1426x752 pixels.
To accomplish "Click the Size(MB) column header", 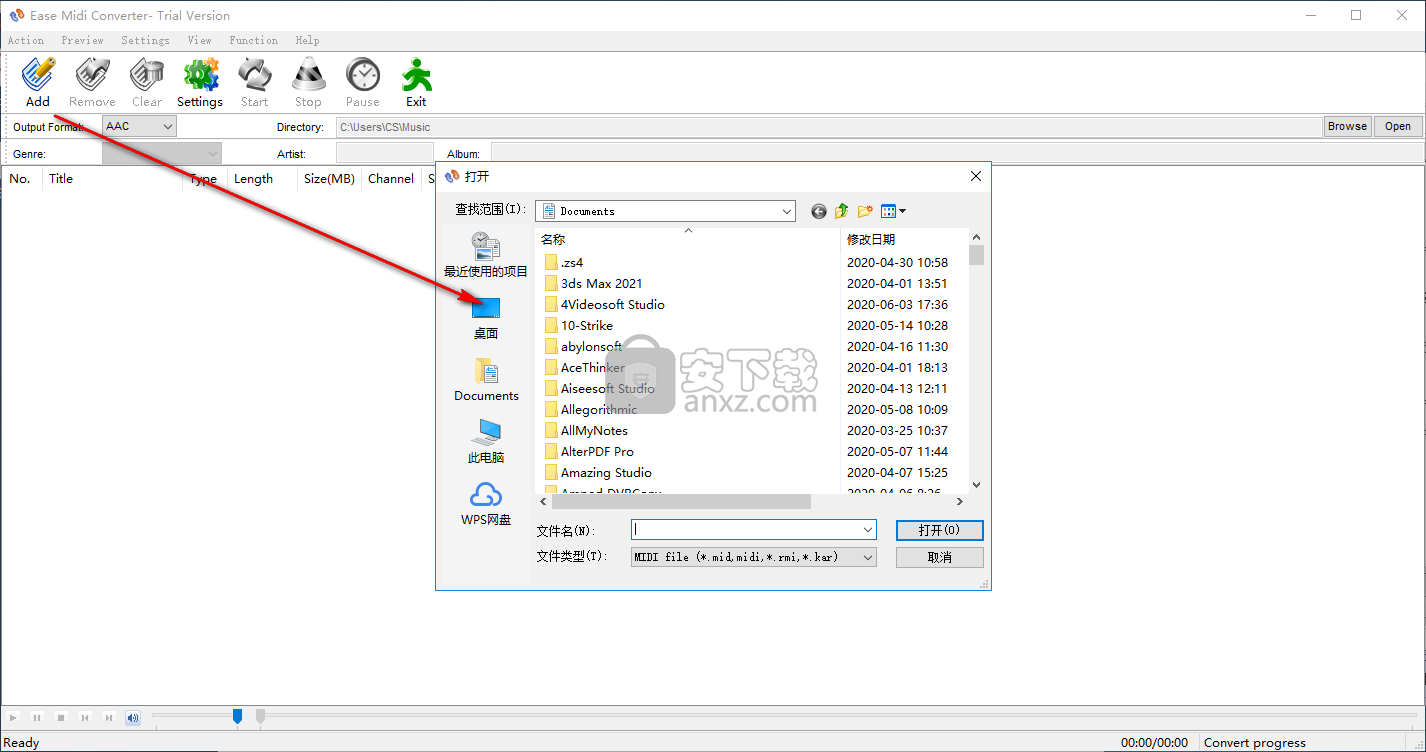I will point(329,179).
